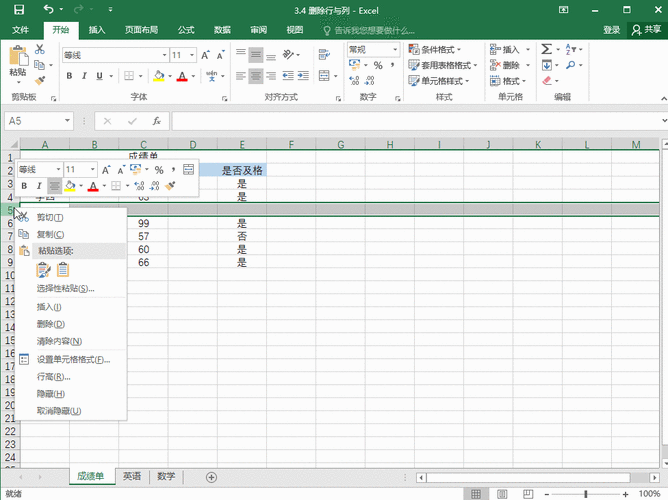Screen dimensions: 668x500
Task: Click the Increase Indent icon
Action: tap(303, 76)
